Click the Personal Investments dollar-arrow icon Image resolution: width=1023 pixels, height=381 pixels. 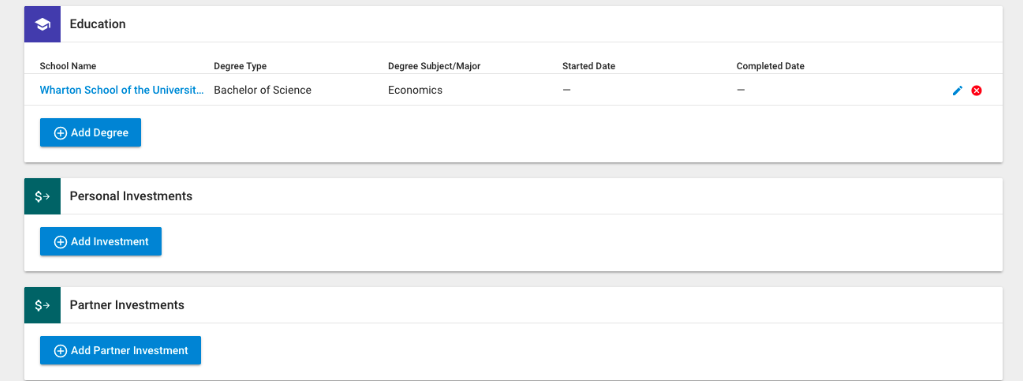pos(42,196)
